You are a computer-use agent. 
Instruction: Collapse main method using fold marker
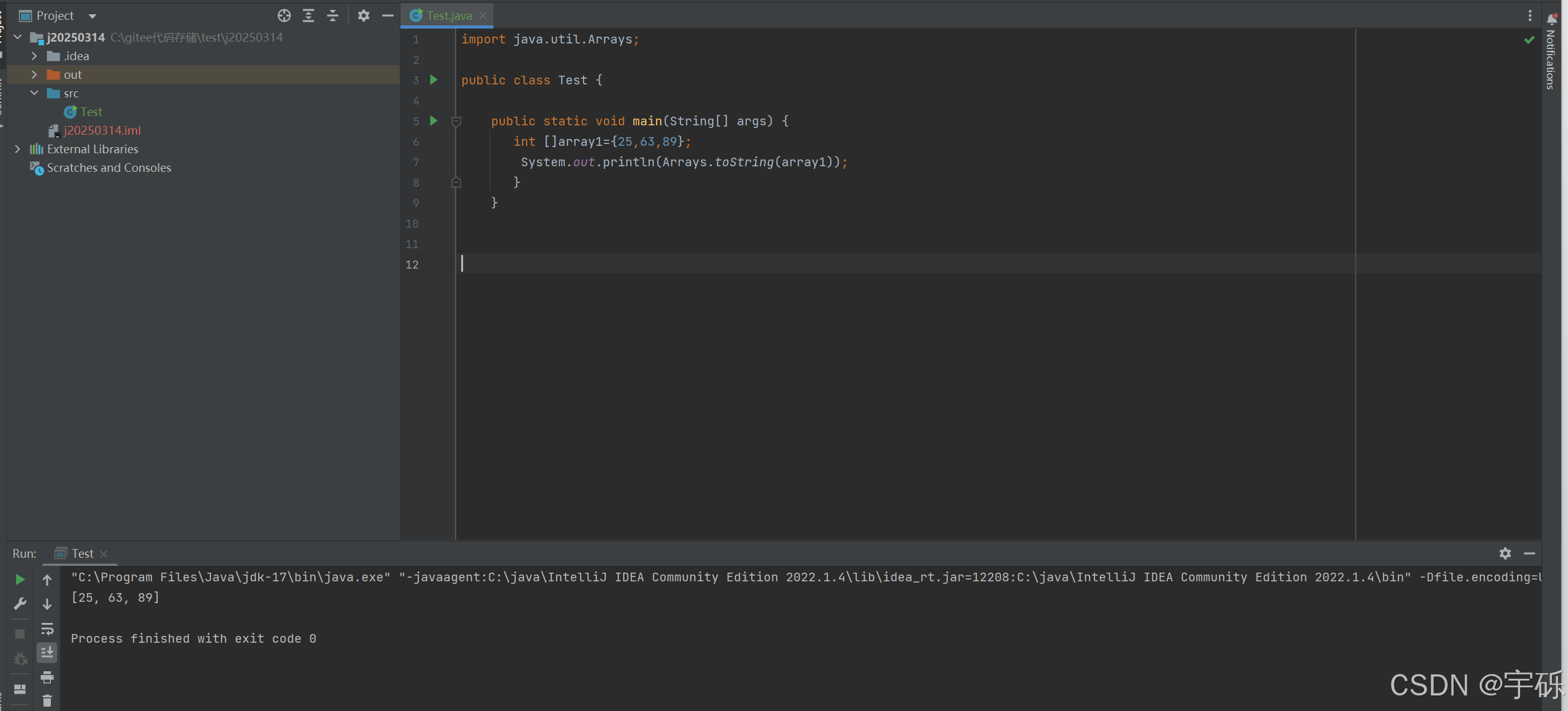(456, 122)
